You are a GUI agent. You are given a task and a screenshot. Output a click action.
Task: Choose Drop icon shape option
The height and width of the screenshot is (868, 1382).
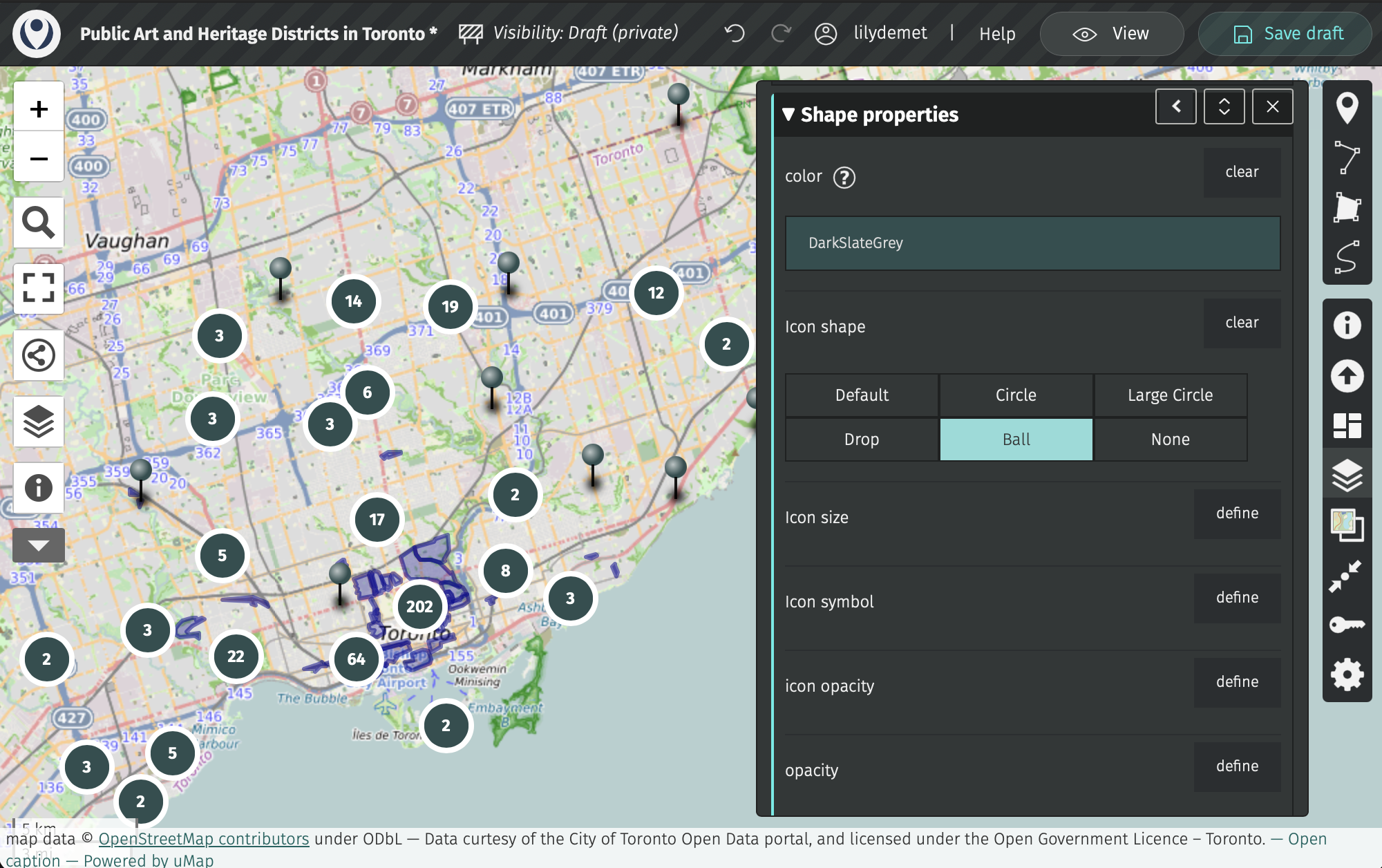tap(862, 440)
